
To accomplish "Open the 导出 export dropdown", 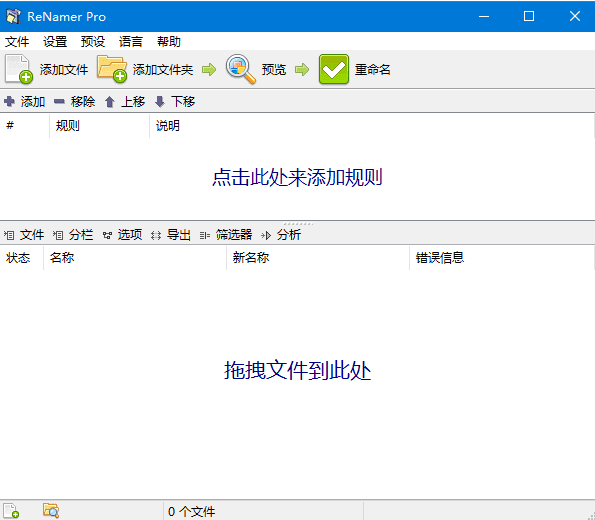I will click(x=171, y=235).
